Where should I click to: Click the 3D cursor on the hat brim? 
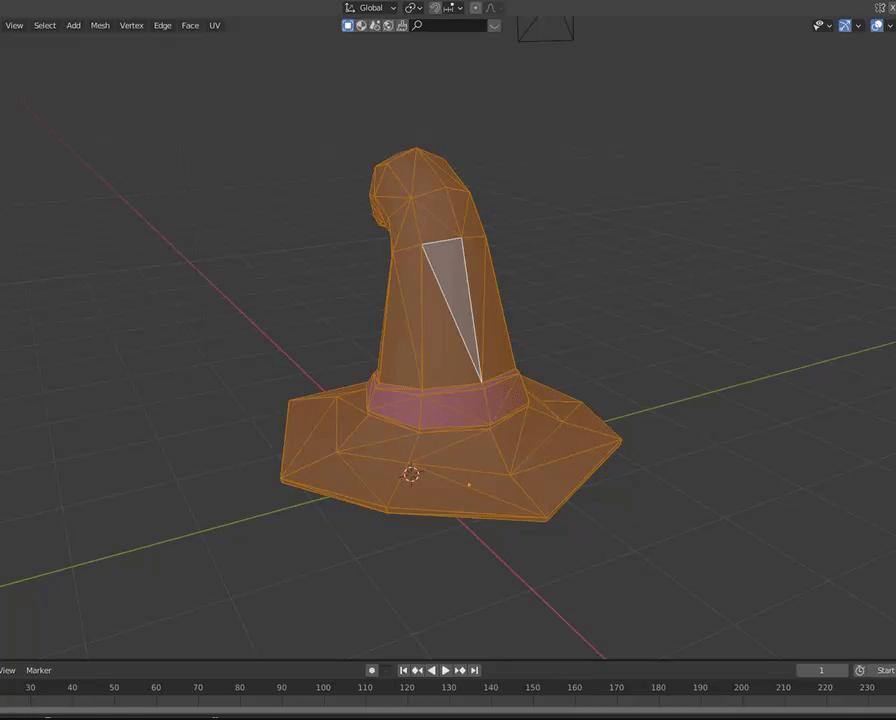(411, 474)
